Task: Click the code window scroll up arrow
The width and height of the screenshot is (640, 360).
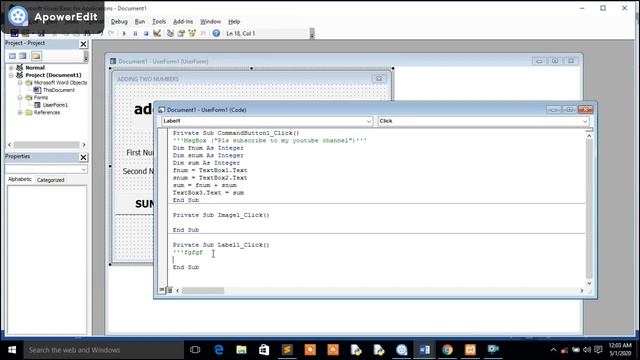Action: 589,135
